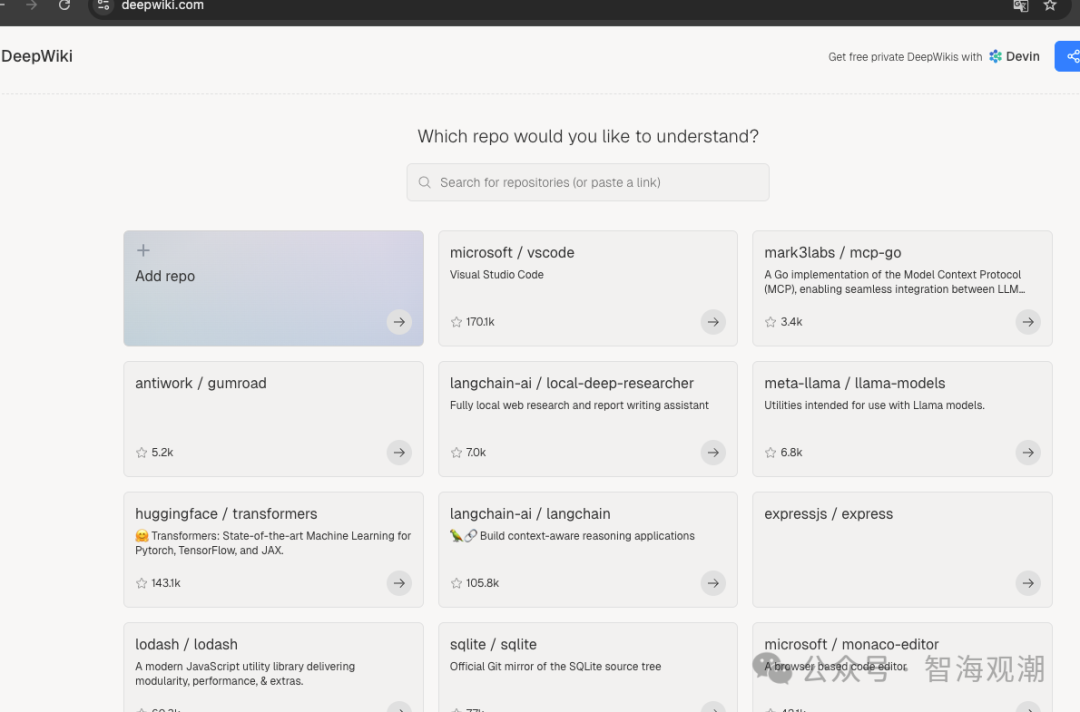Click the star icon on transformers card
This screenshot has height=712, width=1080.
(141, 583)
